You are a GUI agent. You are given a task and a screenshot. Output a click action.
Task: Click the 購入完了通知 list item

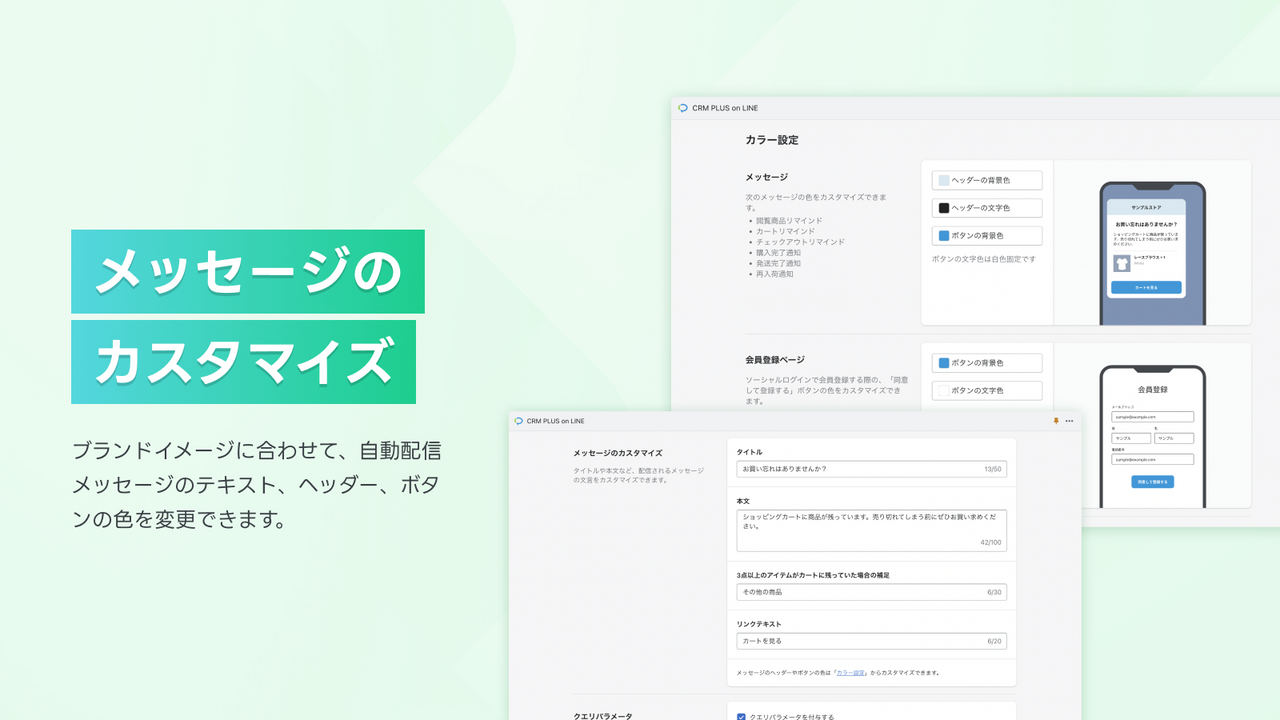point(778,253)
